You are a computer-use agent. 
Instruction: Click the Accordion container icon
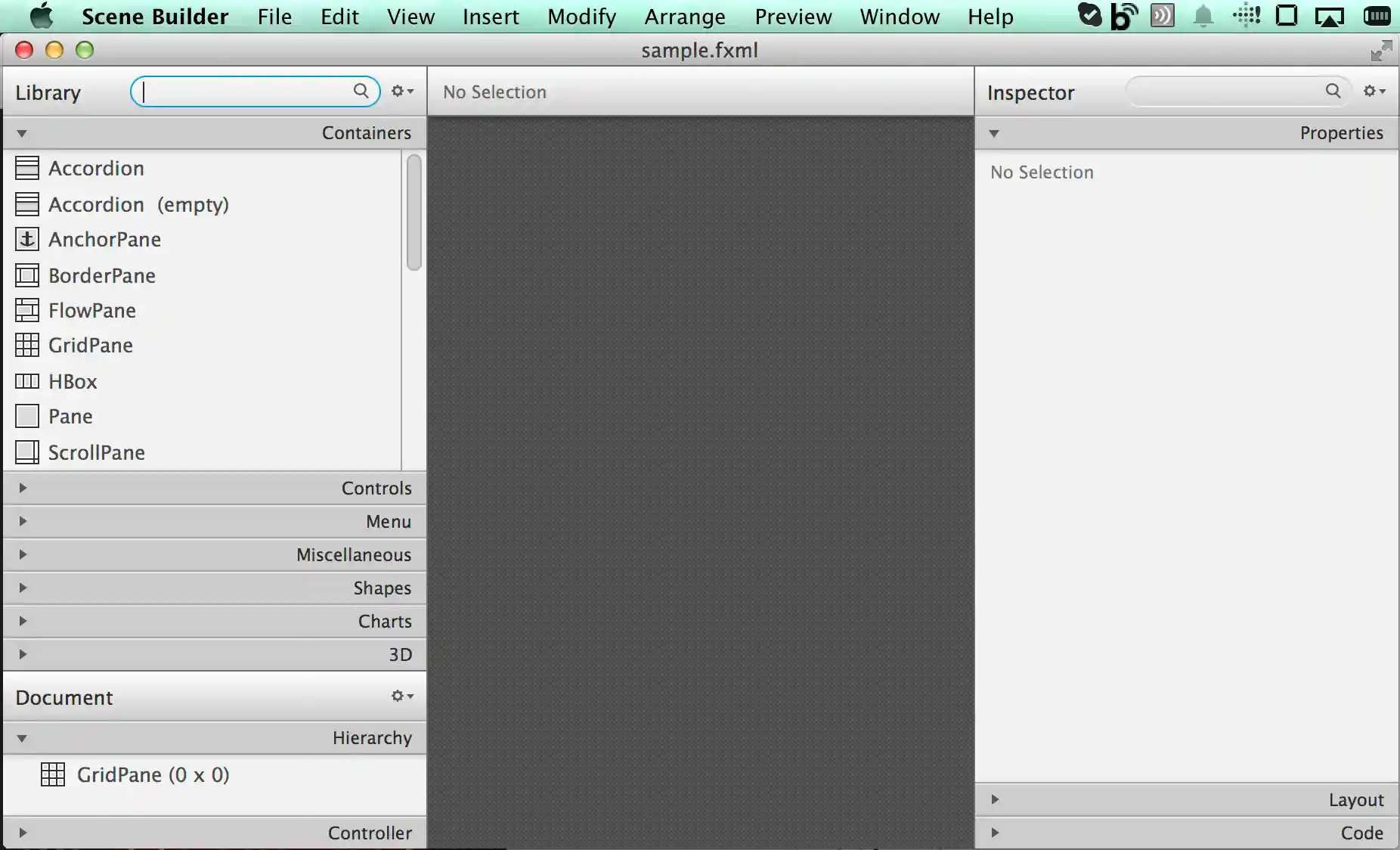click(27, 168)
